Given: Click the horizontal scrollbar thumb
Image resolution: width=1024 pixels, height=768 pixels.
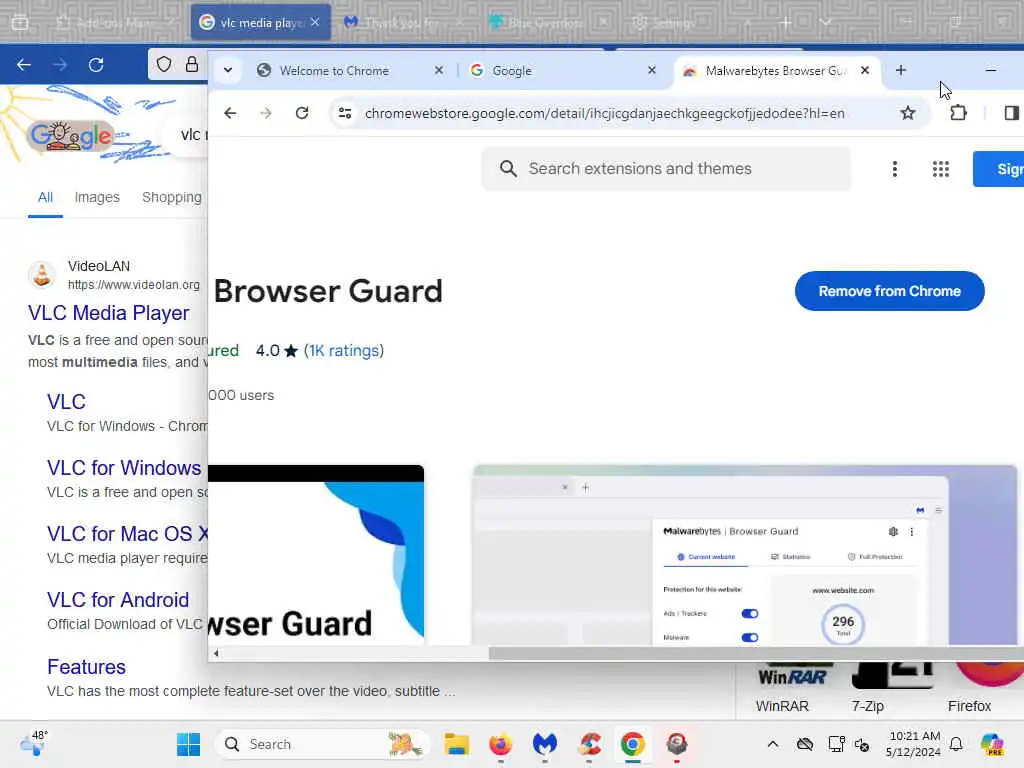Looking at the screenshot, I should click(x=756, y=653).
